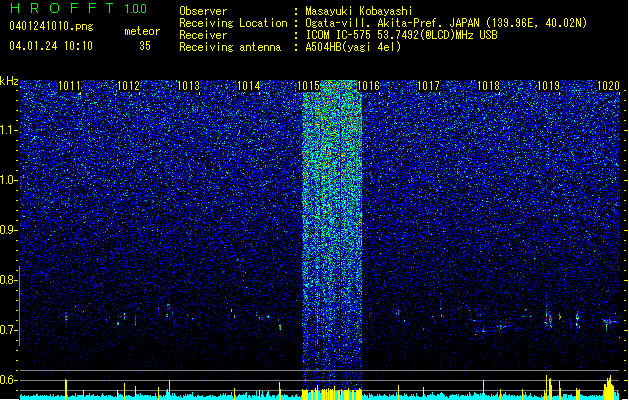Click time marker 1016
The width and height of the screenshot is (629, 400).
368,86
